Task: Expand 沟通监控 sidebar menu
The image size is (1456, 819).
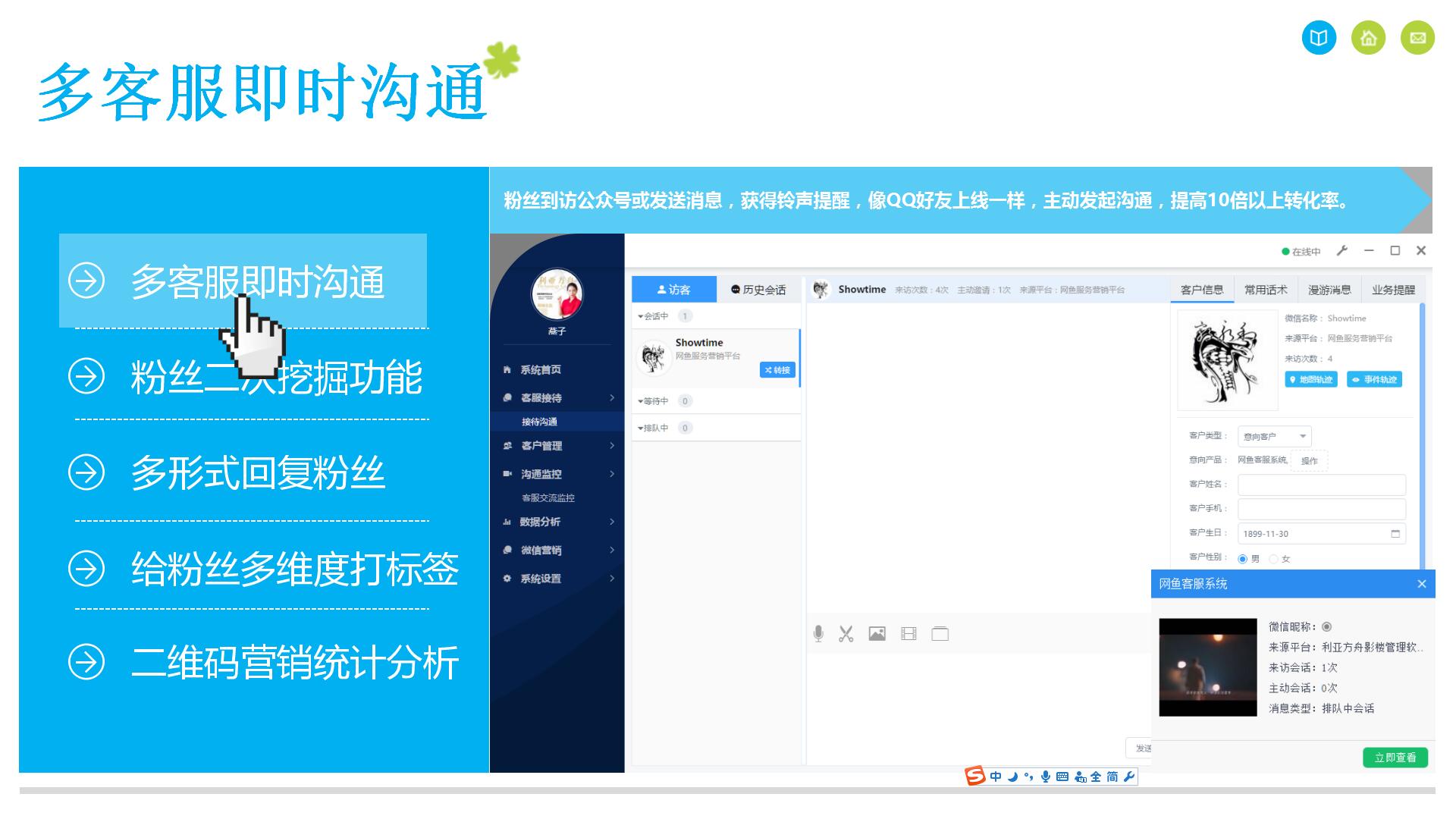Action: pos(557,474)
